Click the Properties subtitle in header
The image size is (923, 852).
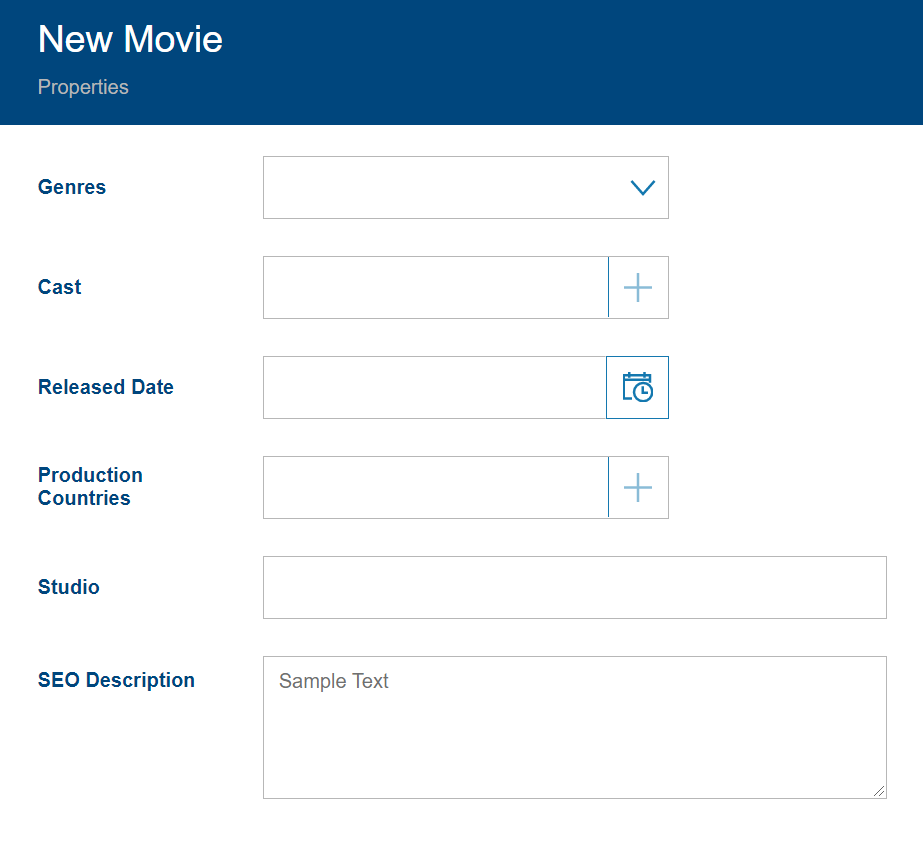[x=83, y=88]
